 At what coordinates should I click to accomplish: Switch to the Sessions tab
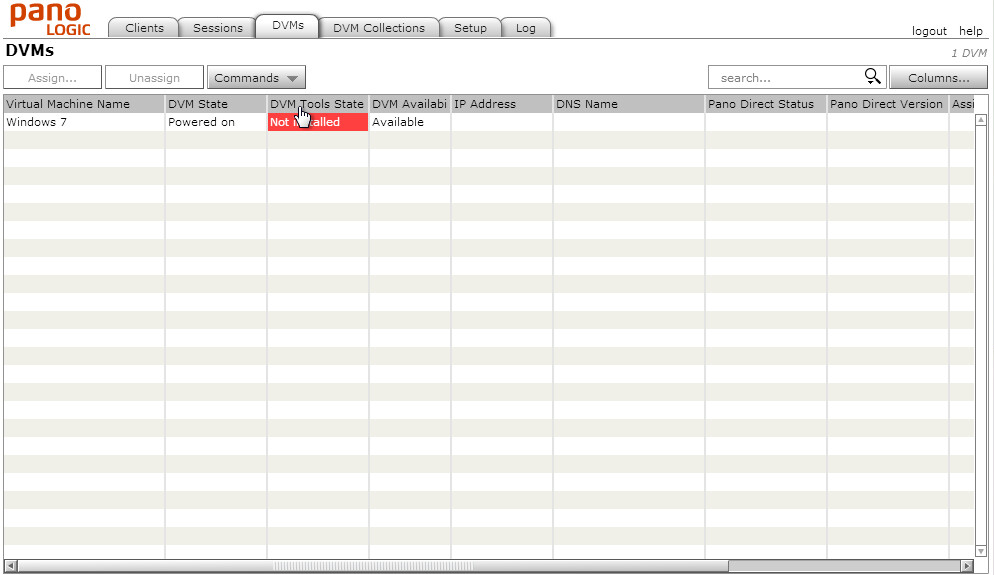tap(217, 28)
